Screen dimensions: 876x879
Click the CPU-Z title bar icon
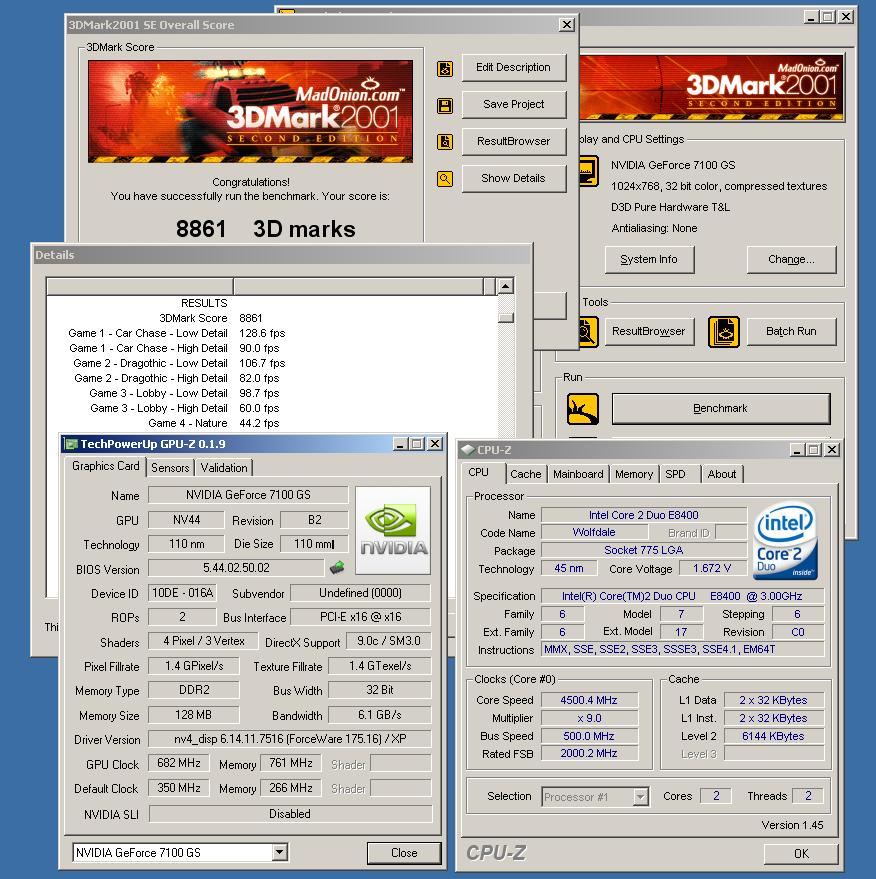pyautogui.click(x=467, y=450)
